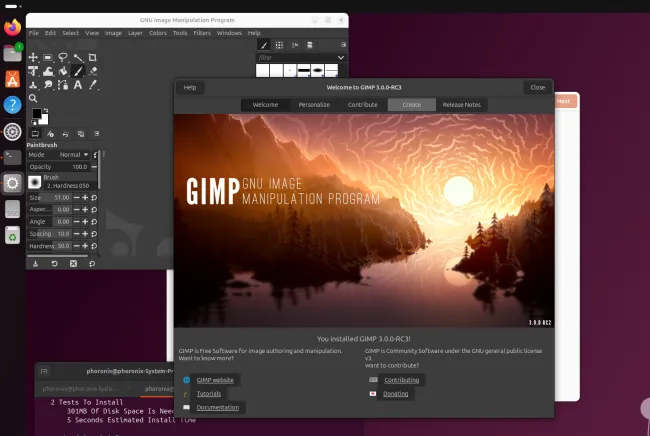This screenshot has height=436, width=650.
Task: Click the GIMP website link
Action: pyautogui.click(x=215, y=380)
